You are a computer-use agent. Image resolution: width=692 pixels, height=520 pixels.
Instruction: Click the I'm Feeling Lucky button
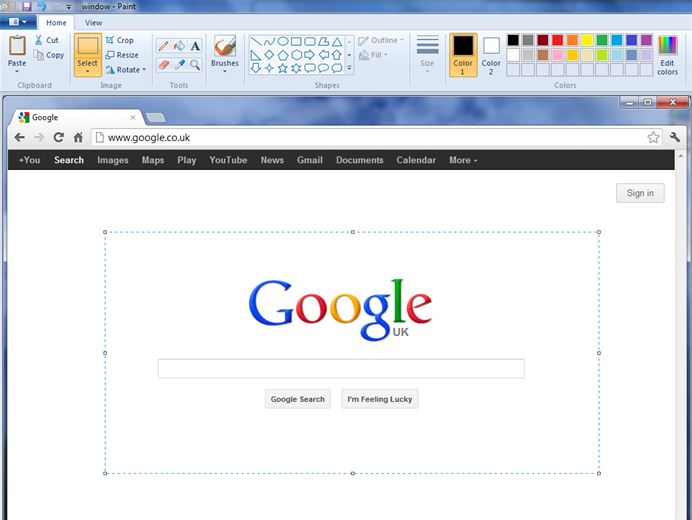tap(380, 399)
